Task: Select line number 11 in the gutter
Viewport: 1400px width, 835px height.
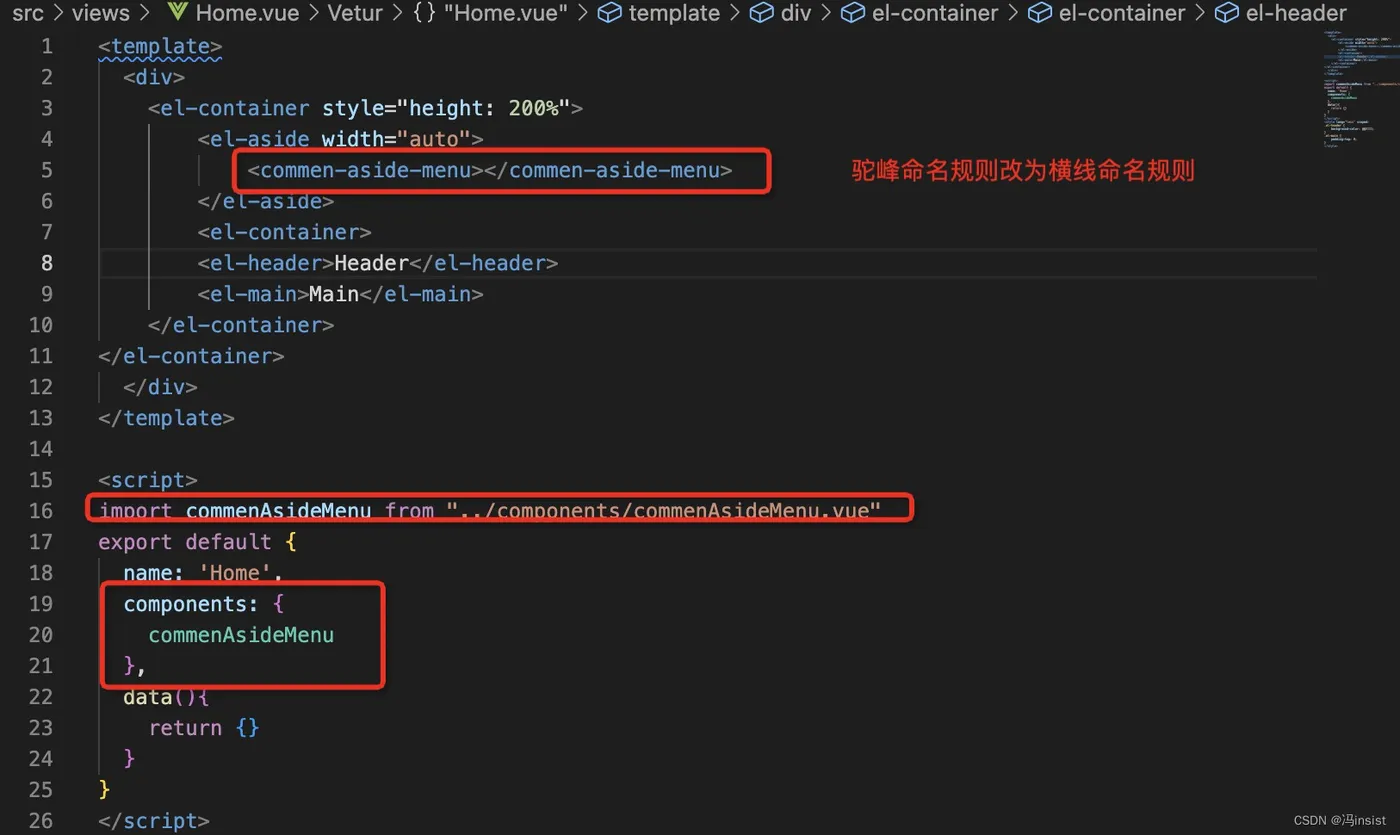Action: (41, 356)
